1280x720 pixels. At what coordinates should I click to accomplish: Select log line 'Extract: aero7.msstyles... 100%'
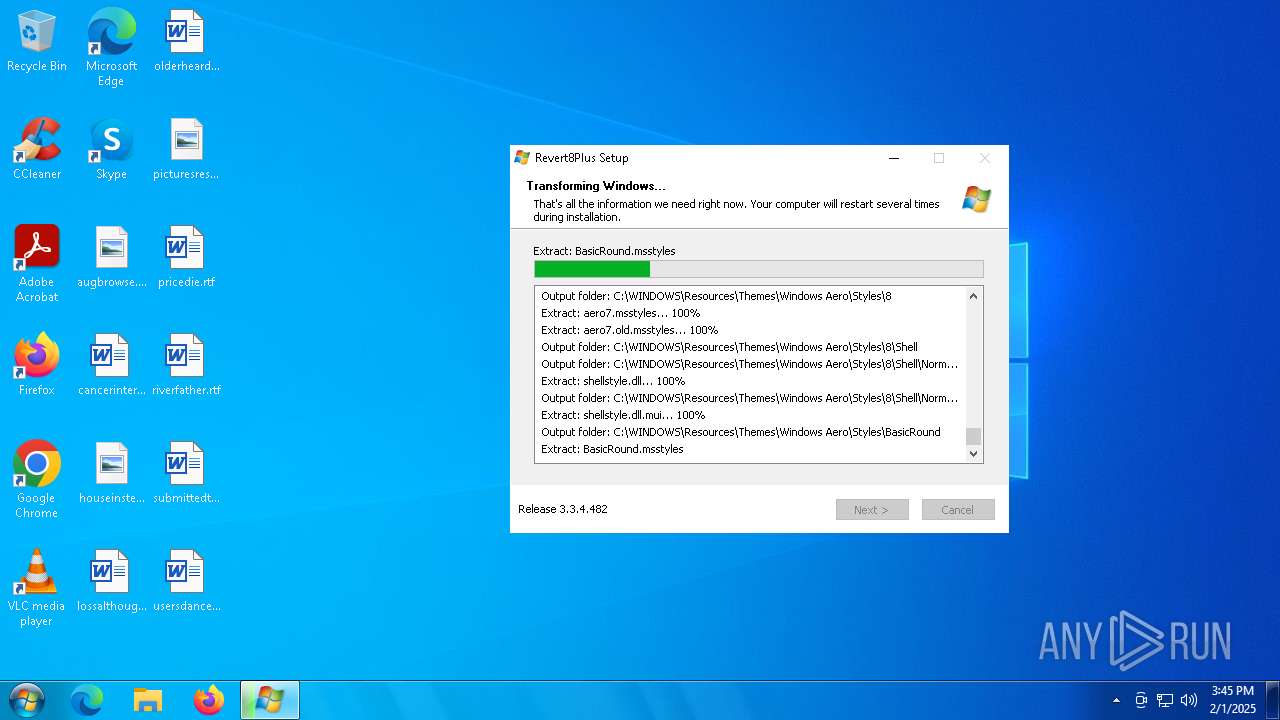click(621, 313)
